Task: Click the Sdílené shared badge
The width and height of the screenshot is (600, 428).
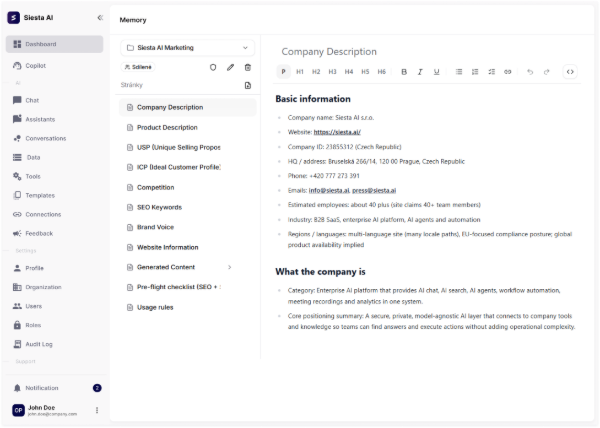Action: click(x=139, y=67)
